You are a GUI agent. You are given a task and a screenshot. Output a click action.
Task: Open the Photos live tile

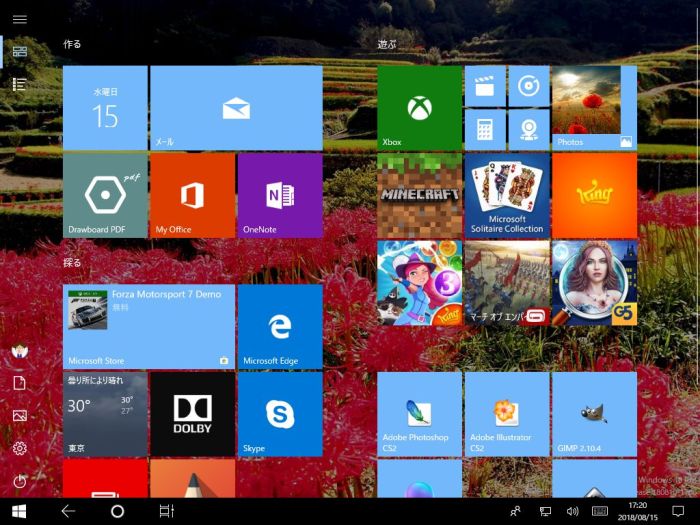(594, 108)
